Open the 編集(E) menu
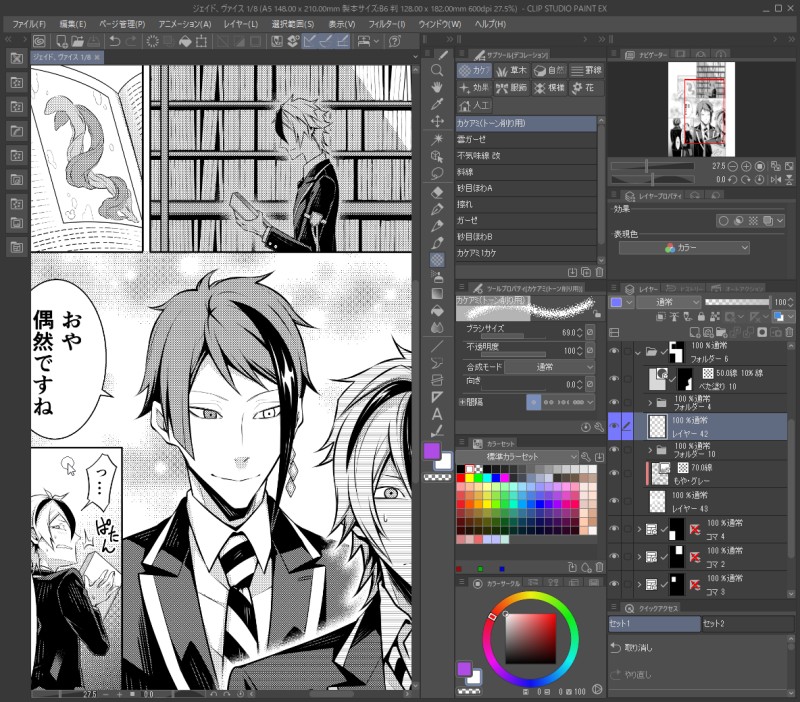This screenshot has width=800, height=702. [x=72, y=24]
